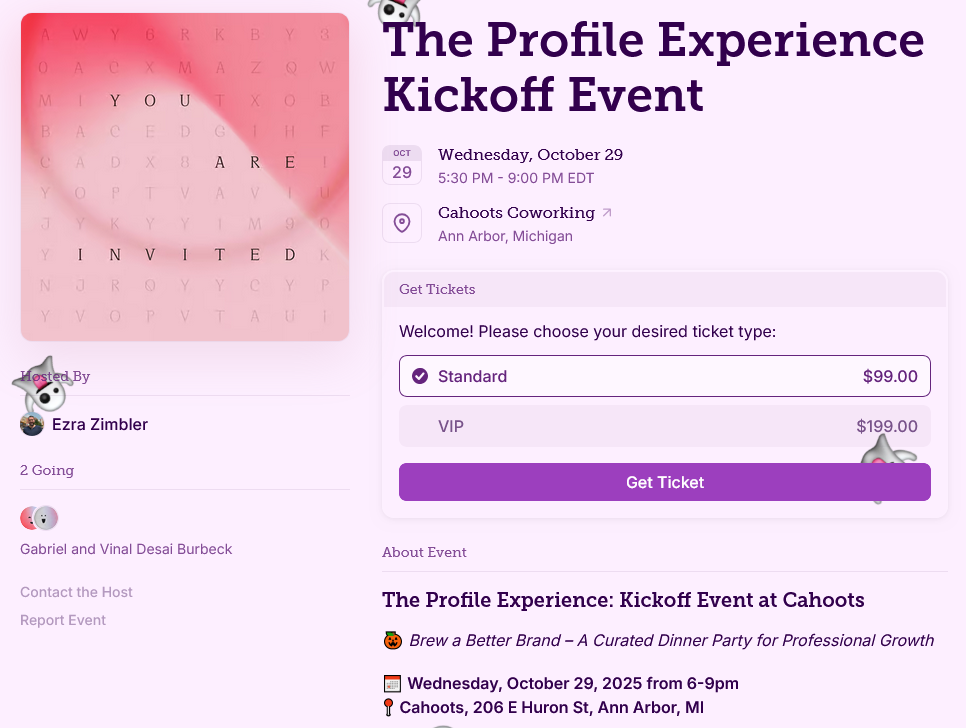966x728 pixels.
Task: Open the You Are Invited cover image
Action: (x=185, y=177)
